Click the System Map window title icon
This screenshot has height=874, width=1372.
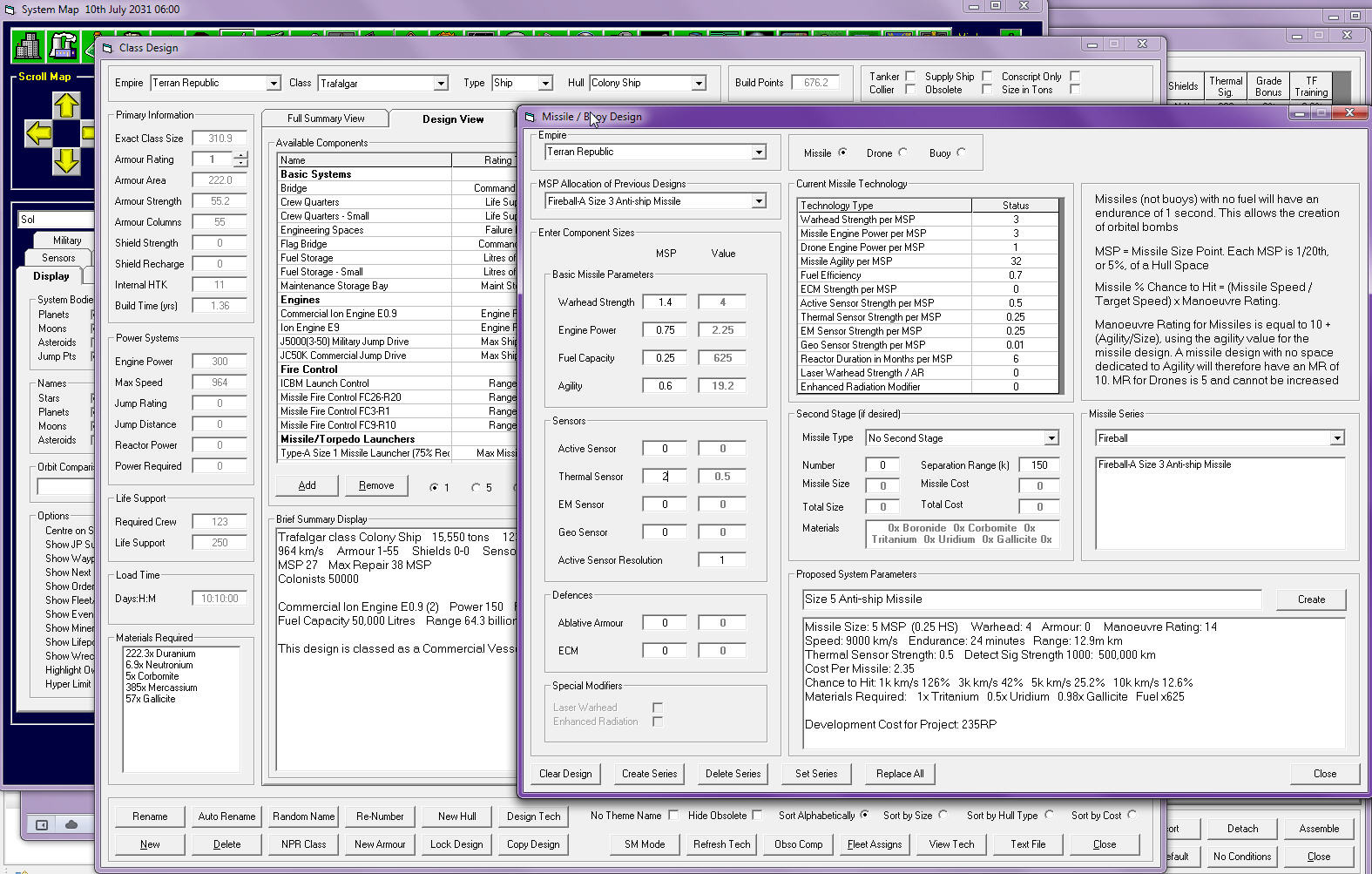pos(10,10)
